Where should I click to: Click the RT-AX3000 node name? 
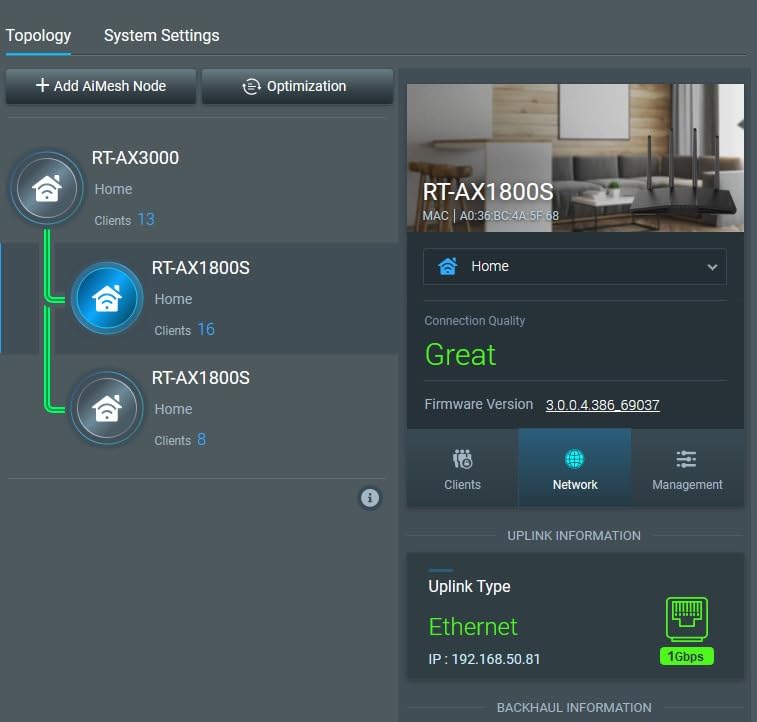136,158
